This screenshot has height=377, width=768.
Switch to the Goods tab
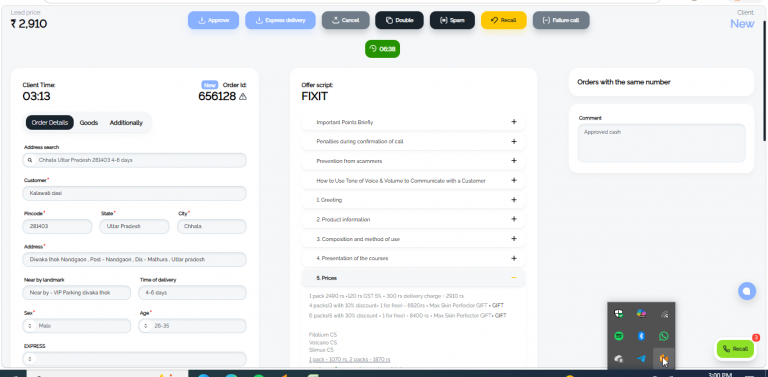pos(89,122)
